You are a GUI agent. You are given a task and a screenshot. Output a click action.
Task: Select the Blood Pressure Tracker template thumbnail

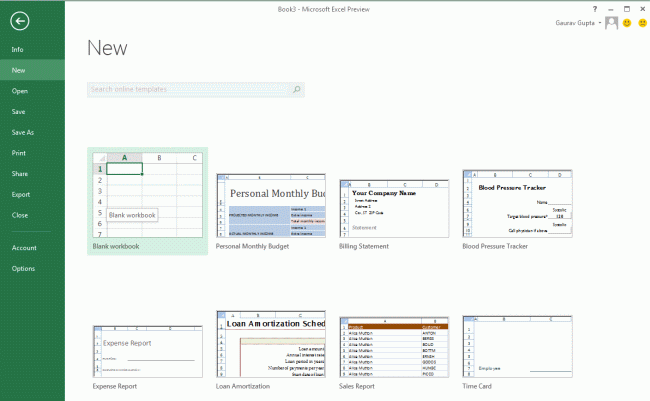(x=517, y=204)
